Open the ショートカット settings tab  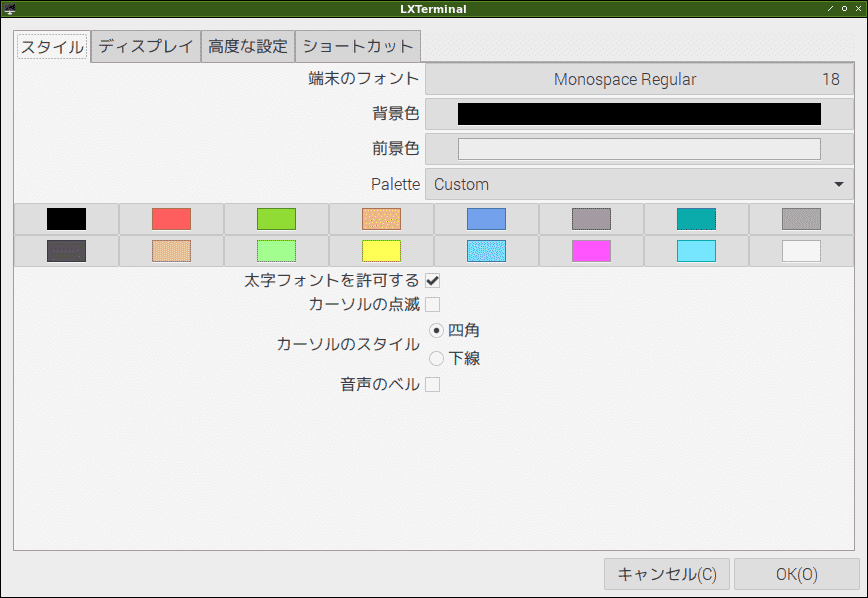click(357, 46)
